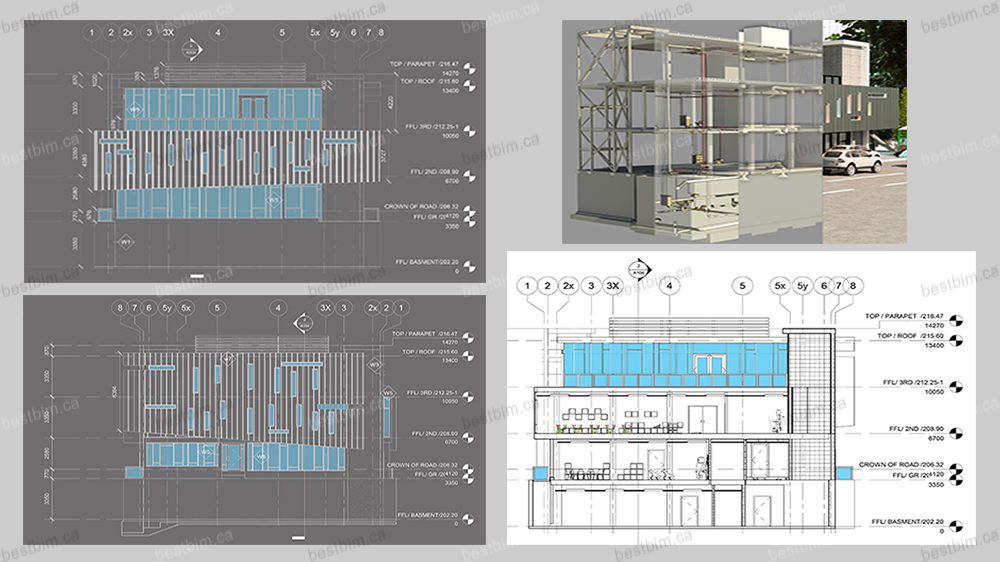1000x562 pixels.
Task: Select grid bubble 3X in lower gray elevation
Action: [x=325, y=307]
